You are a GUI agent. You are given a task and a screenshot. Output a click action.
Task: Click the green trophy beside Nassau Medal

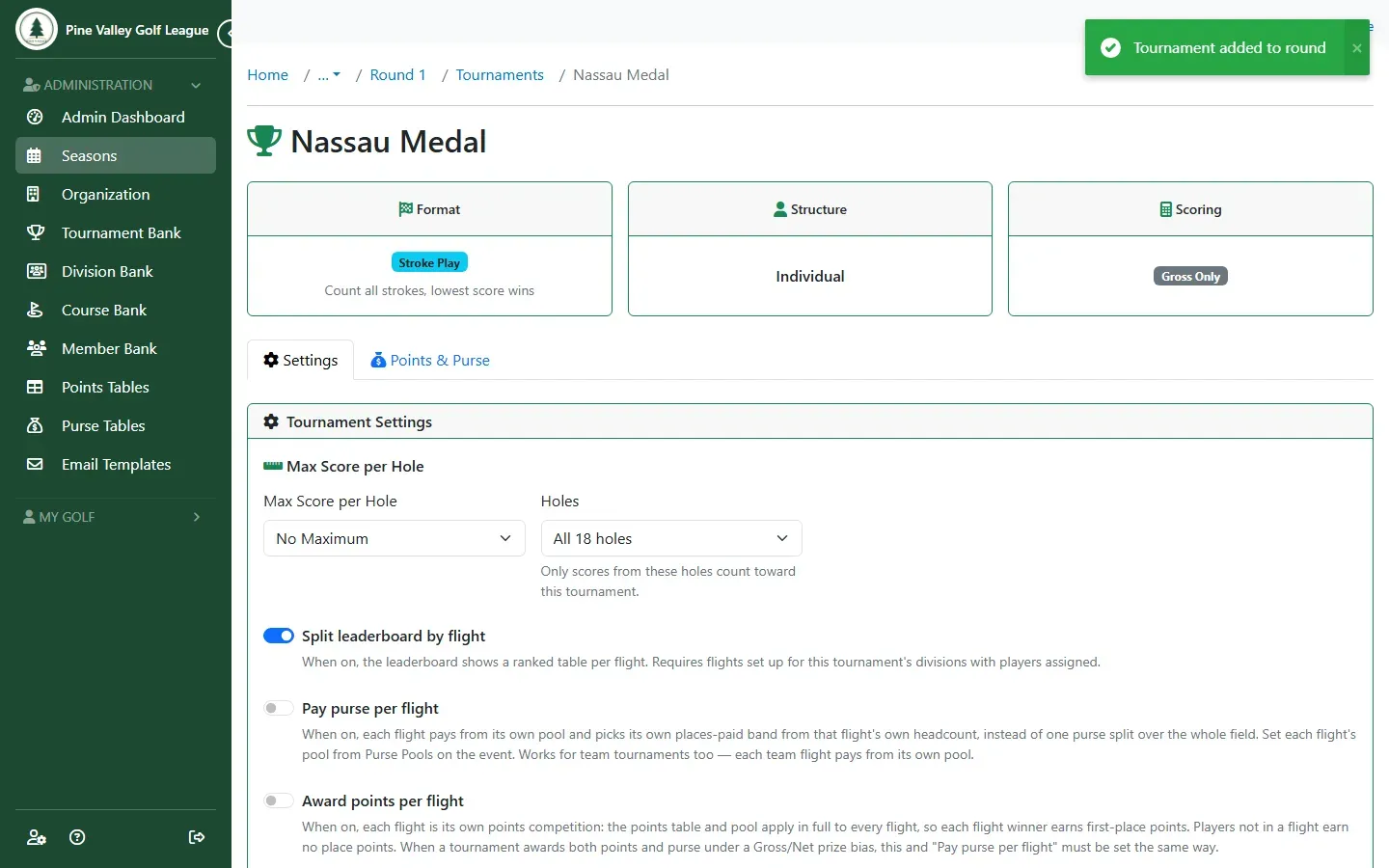click(264, 141)
